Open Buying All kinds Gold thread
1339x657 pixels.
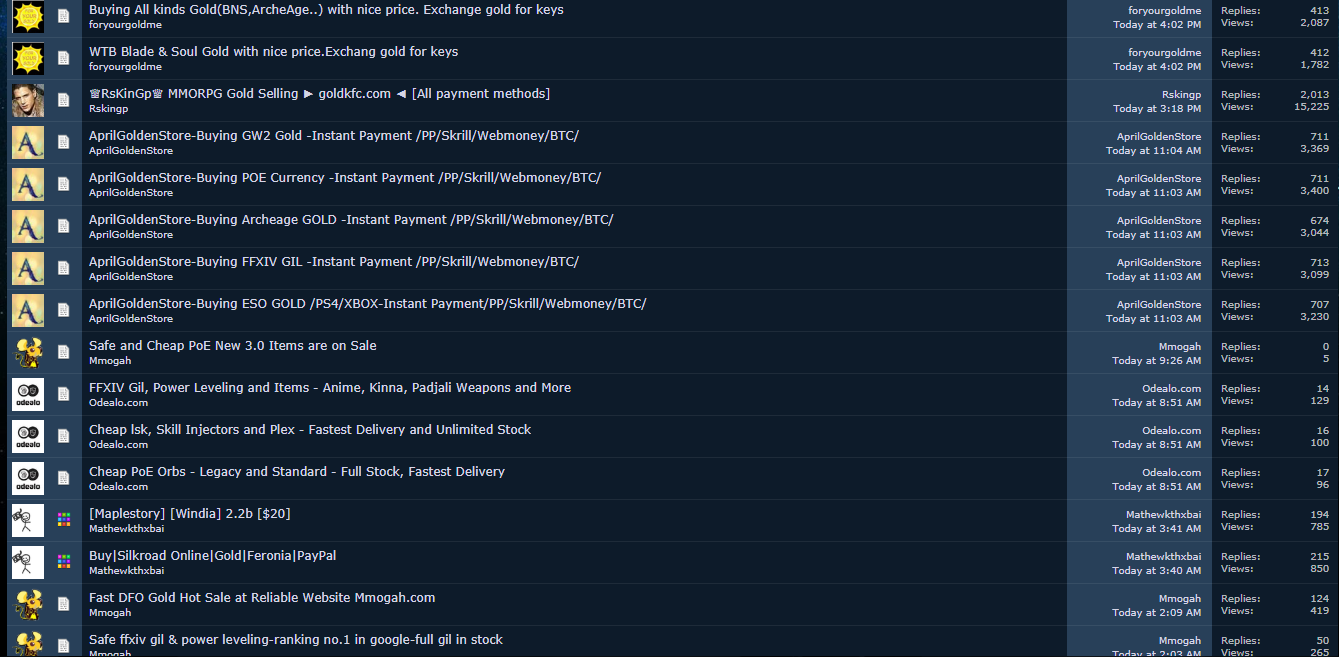(326, 10)
